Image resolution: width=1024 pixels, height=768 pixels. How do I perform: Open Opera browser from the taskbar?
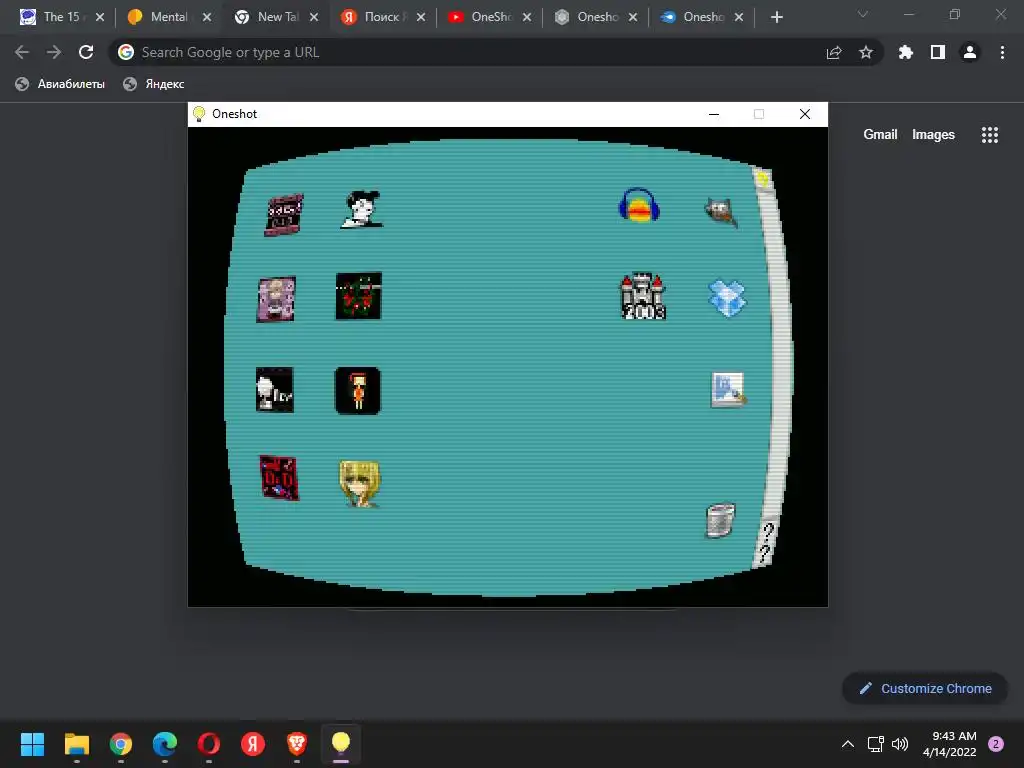[209, 744]
